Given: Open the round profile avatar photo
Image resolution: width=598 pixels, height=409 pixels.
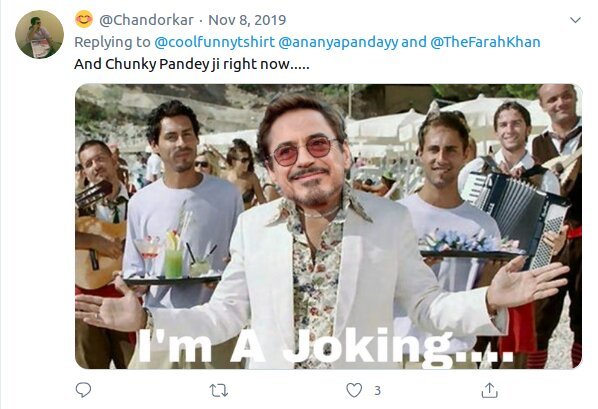Looking at the screenshot, I should [39, 34].
